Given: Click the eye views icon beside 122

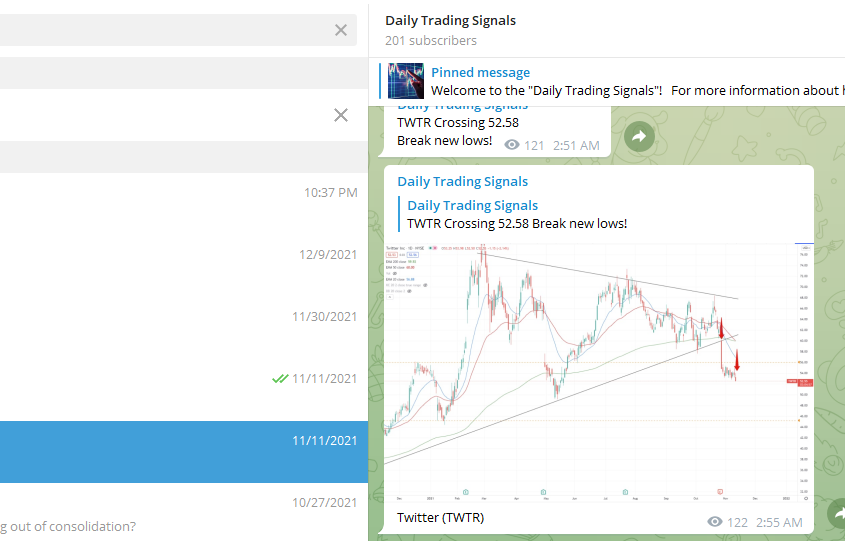Looking at the screenshot, I should 714,522.
